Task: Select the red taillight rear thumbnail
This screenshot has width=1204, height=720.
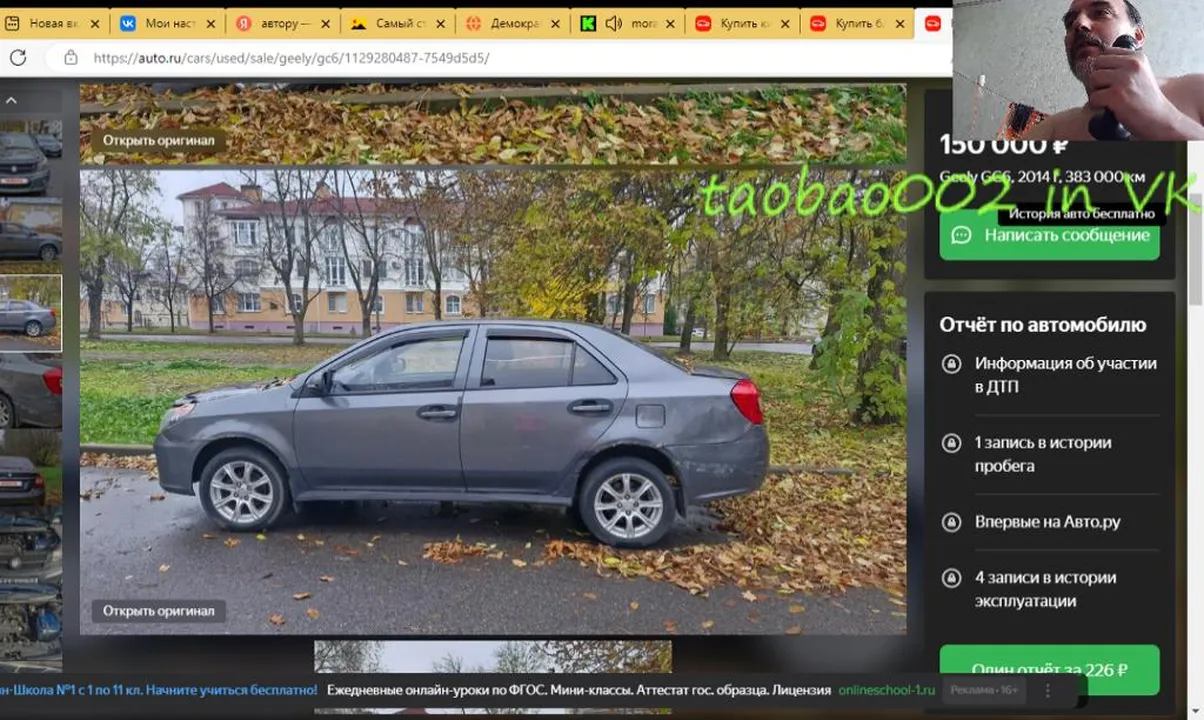Action: [30, 389]
